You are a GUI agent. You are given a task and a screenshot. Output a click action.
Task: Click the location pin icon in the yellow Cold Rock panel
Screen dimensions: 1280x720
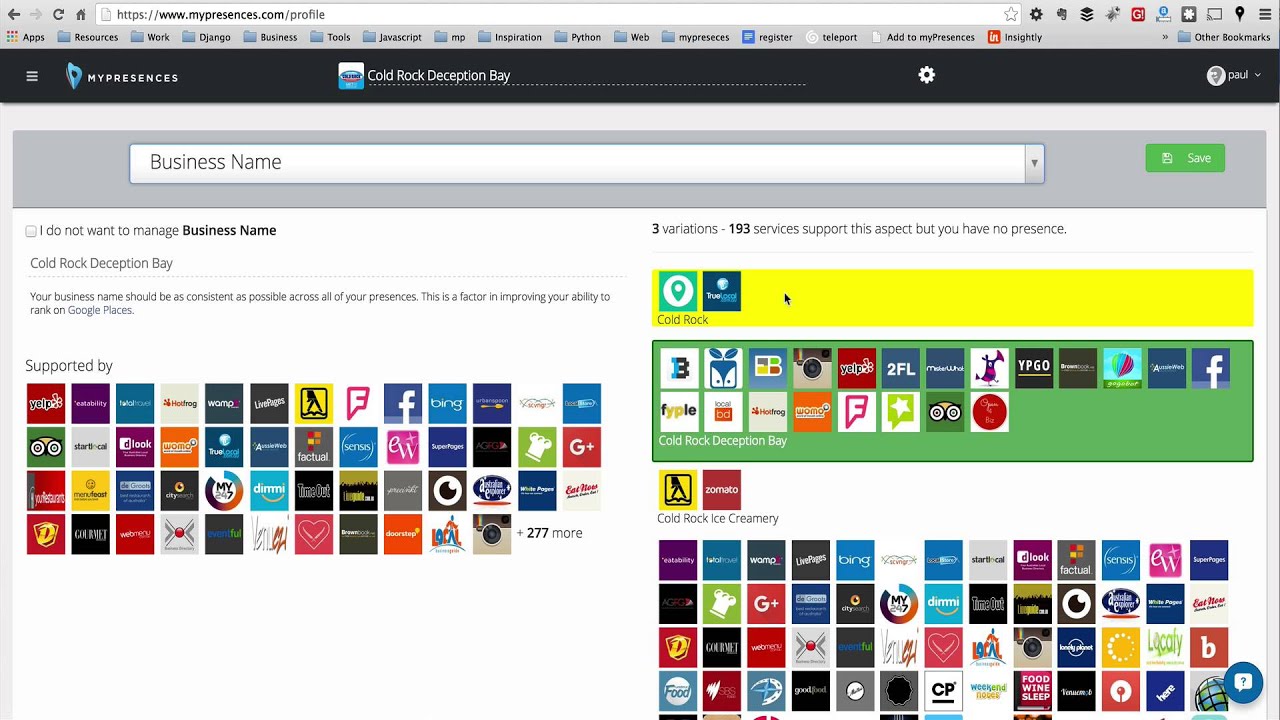[x=678, y=291]
